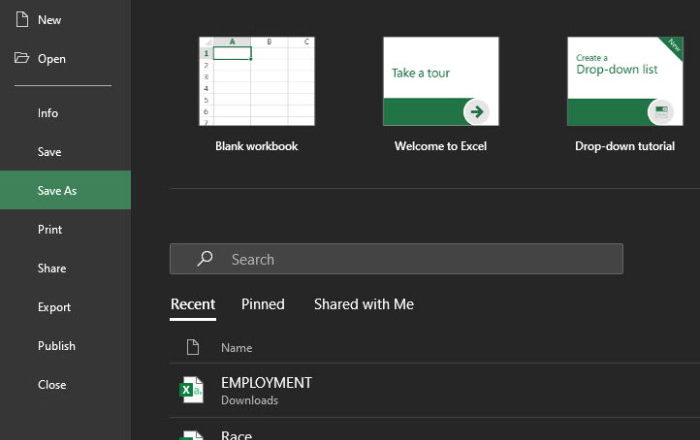Select Save As in the sidebar
This screenshot has width=700, height=440.
point(57,190)
